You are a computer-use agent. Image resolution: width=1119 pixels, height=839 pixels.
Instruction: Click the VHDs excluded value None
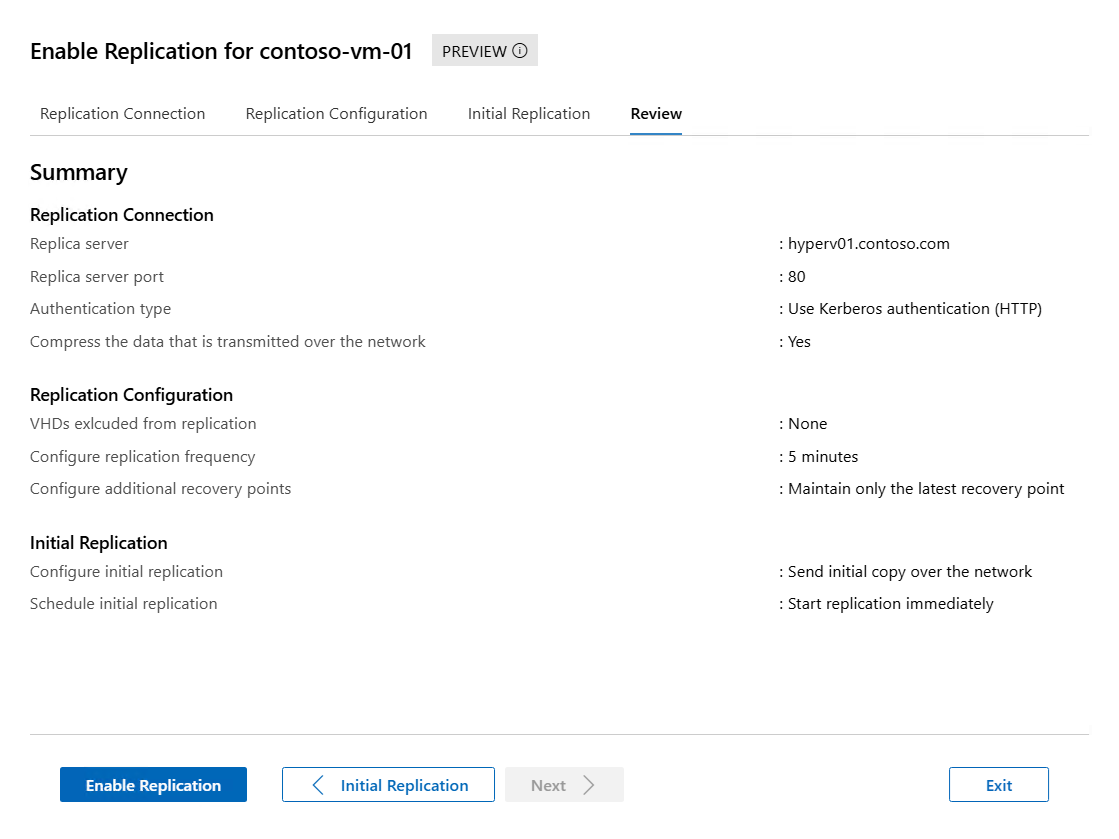807,424
